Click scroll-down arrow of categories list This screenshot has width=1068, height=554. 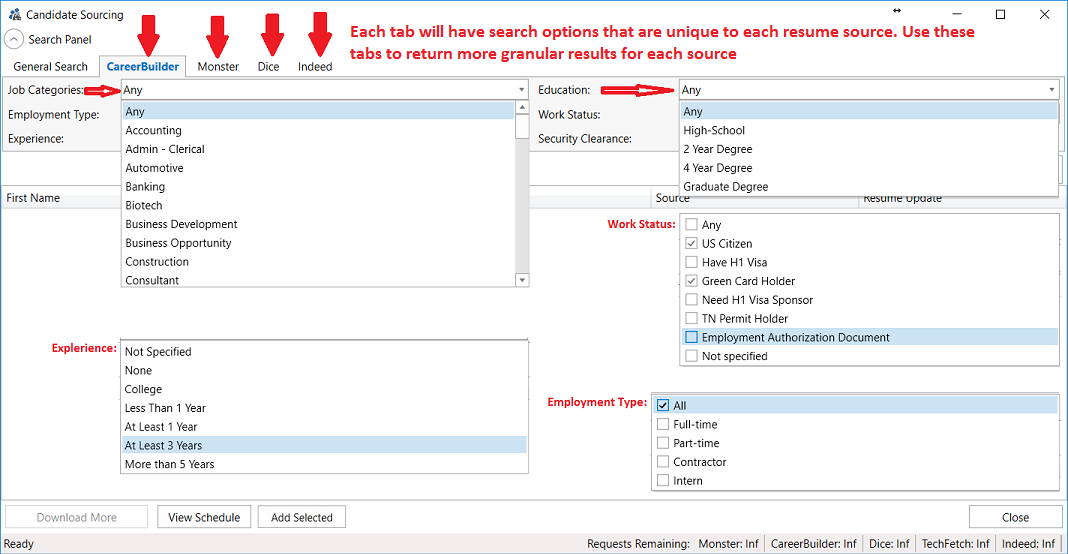(522, 279)
